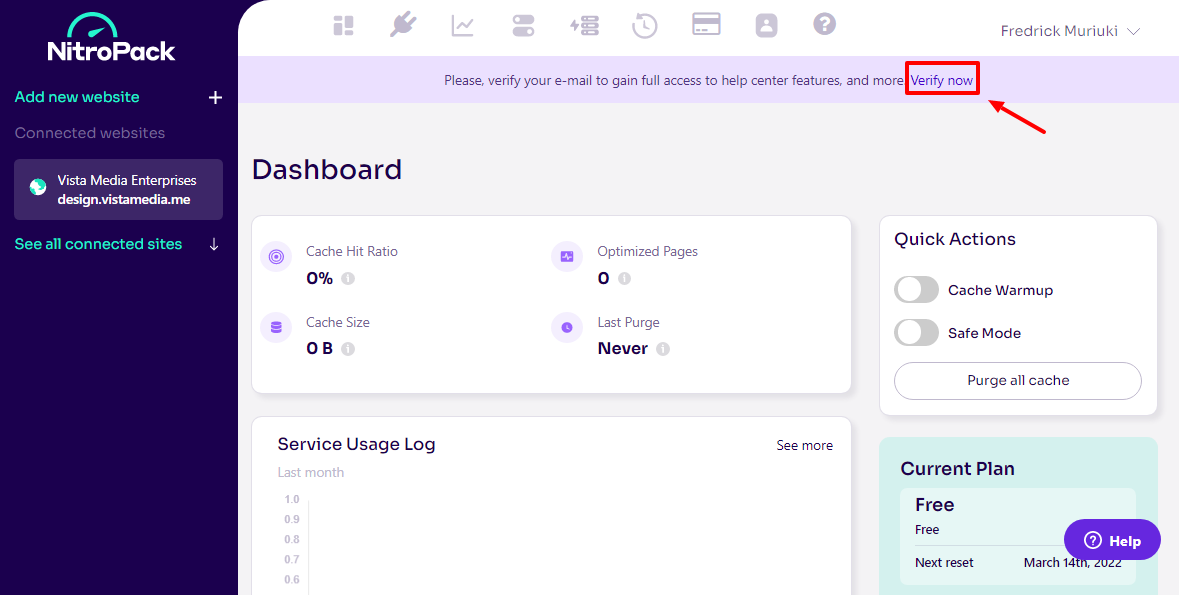Click the info icon beside Cache Hit Ratio value
This screenshot has width=1179, height=595.
pyautogui.click(x=348, y=279)
